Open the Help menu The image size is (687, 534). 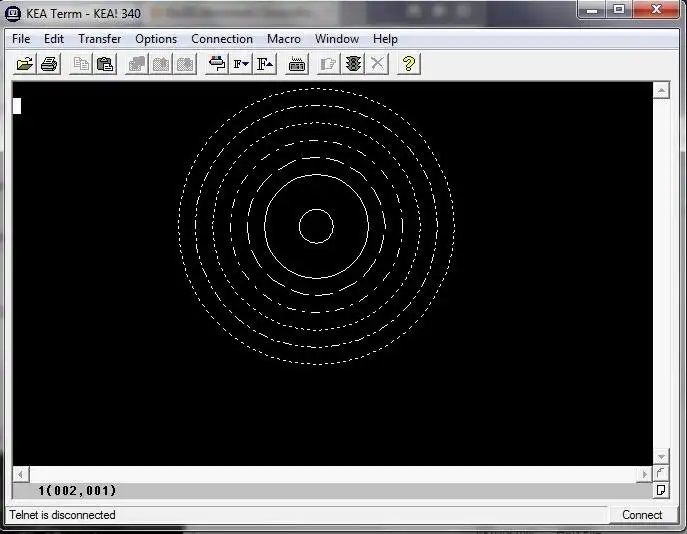(386, 39)
